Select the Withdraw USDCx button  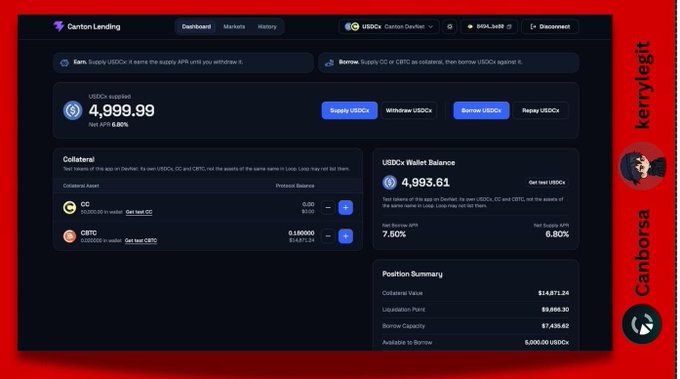(409, 111)
